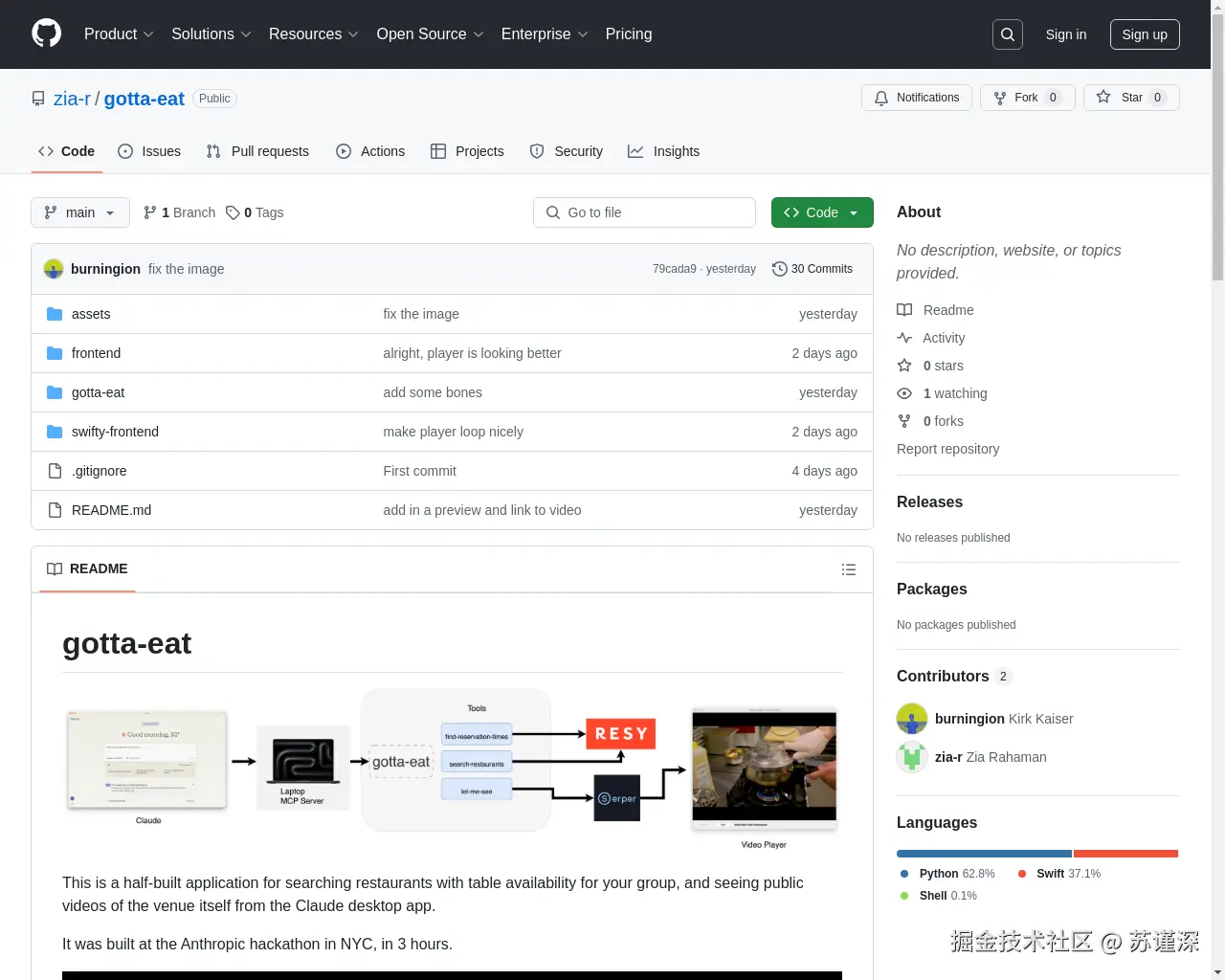Expand the Resources menu
1225x980 pixels.
pos(314,34)
